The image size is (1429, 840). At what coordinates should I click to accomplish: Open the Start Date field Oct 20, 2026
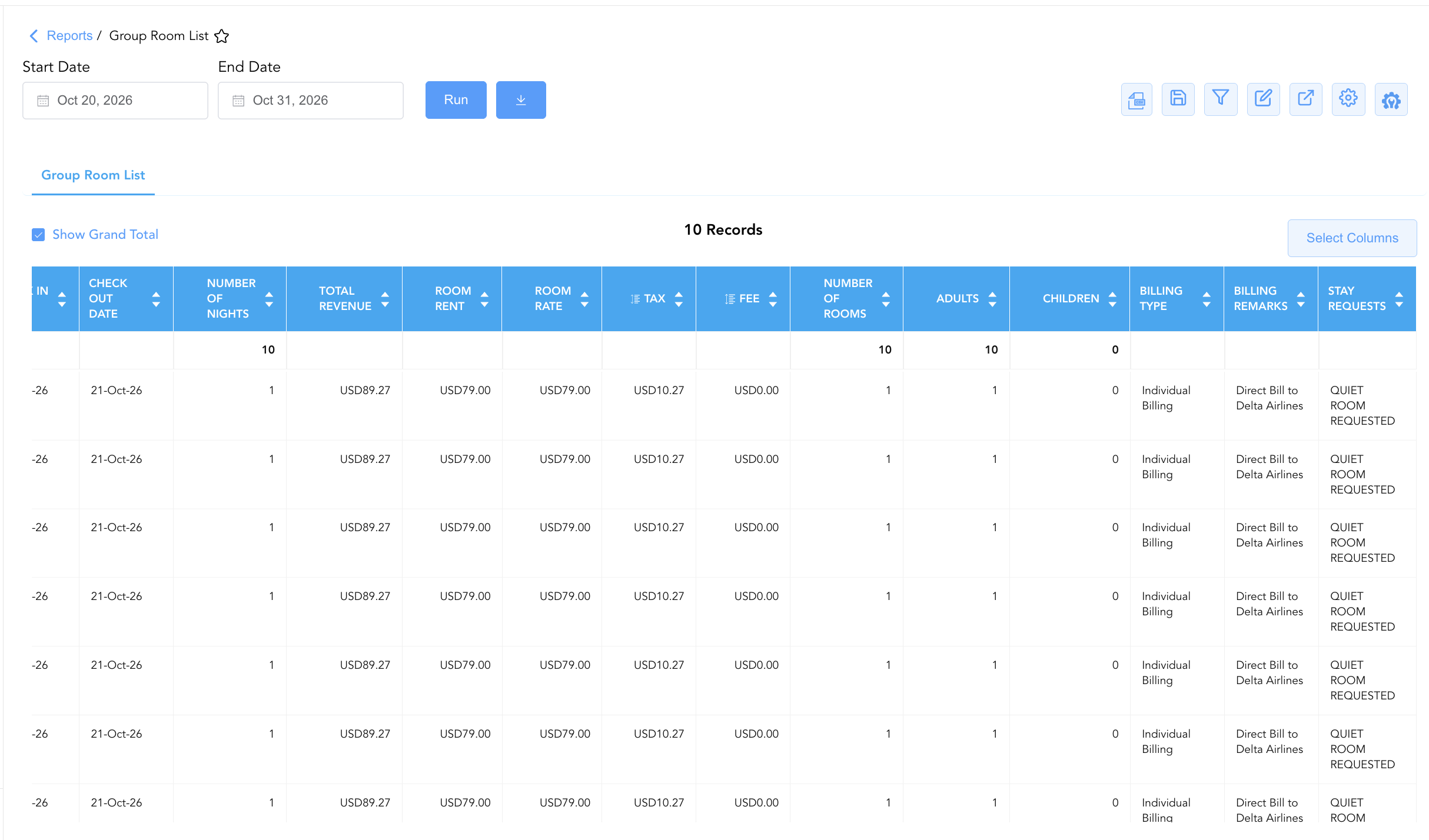115,101
